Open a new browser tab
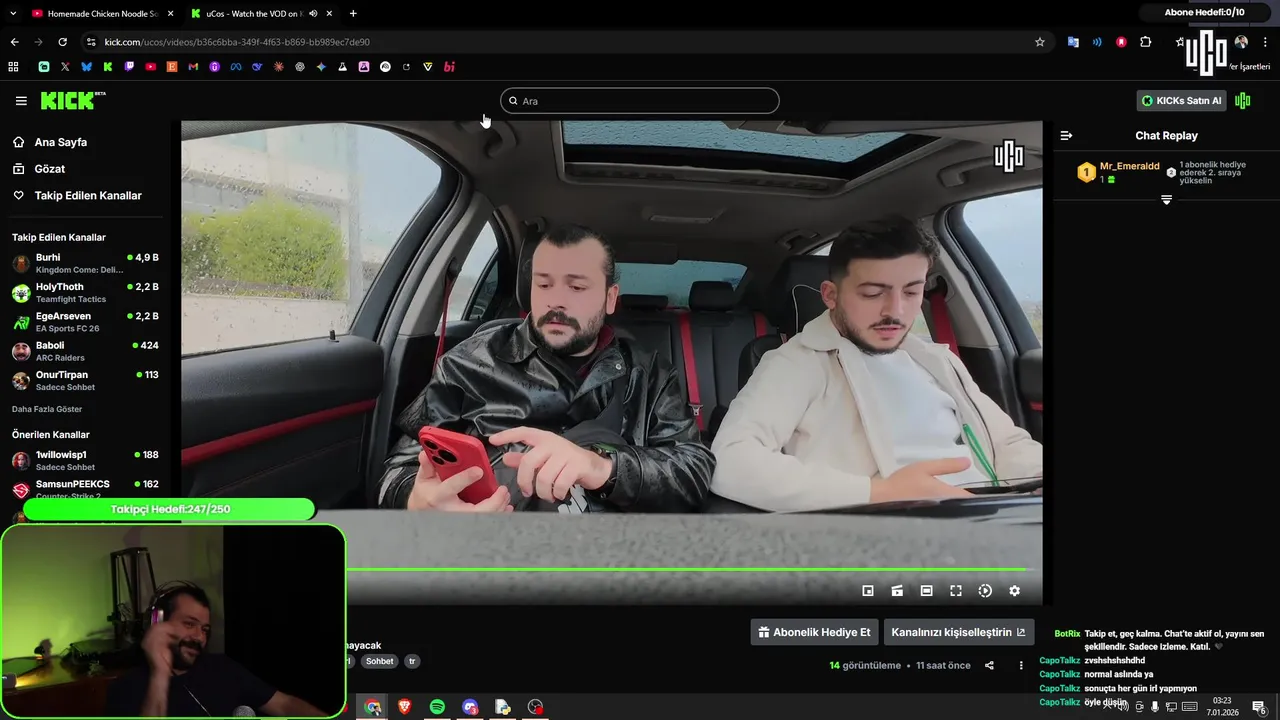Screen dimensions: 1280x720 [353, 13]
